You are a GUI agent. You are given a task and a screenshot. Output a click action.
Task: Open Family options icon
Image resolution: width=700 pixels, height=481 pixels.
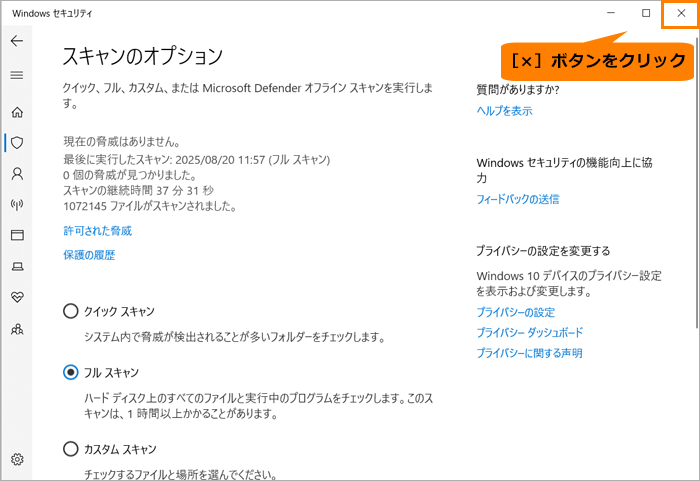tap(17, 330)
